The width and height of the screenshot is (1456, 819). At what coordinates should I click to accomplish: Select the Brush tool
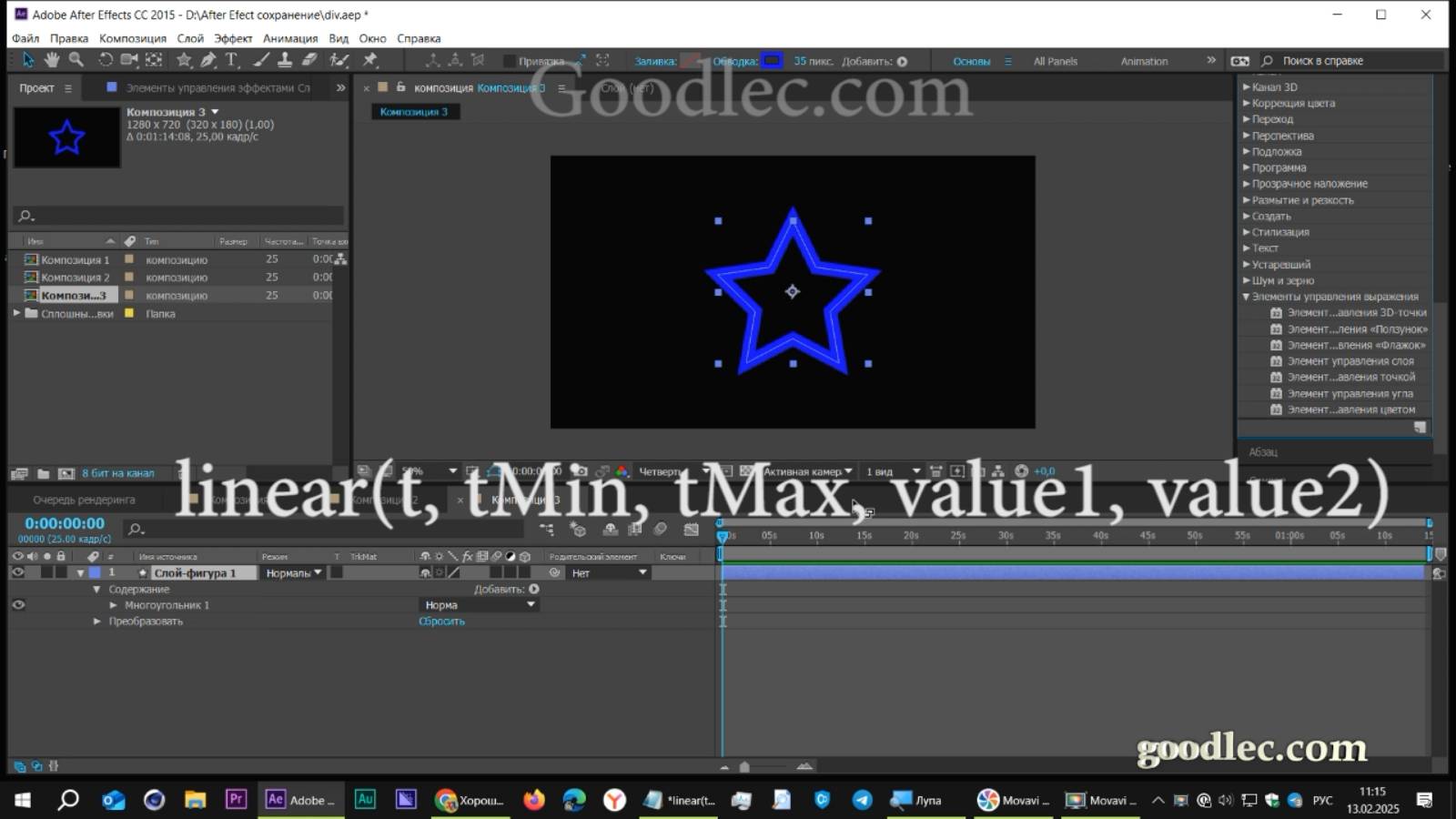pos(261,60)
